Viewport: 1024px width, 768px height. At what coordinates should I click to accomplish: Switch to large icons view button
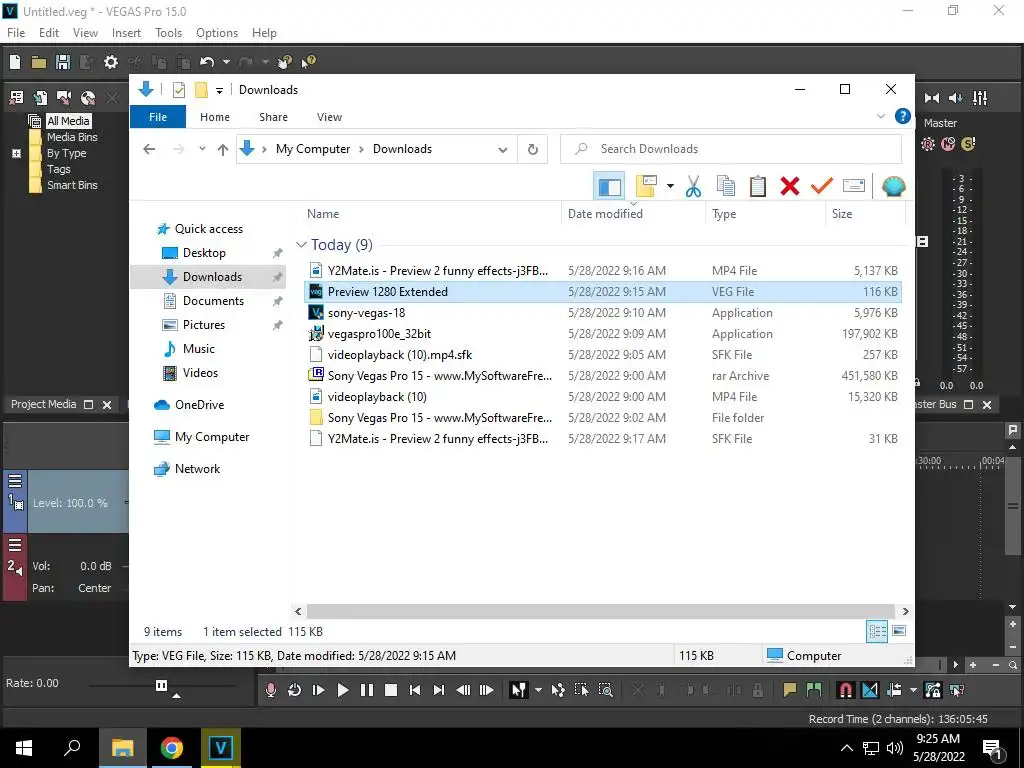pos(899,632)
